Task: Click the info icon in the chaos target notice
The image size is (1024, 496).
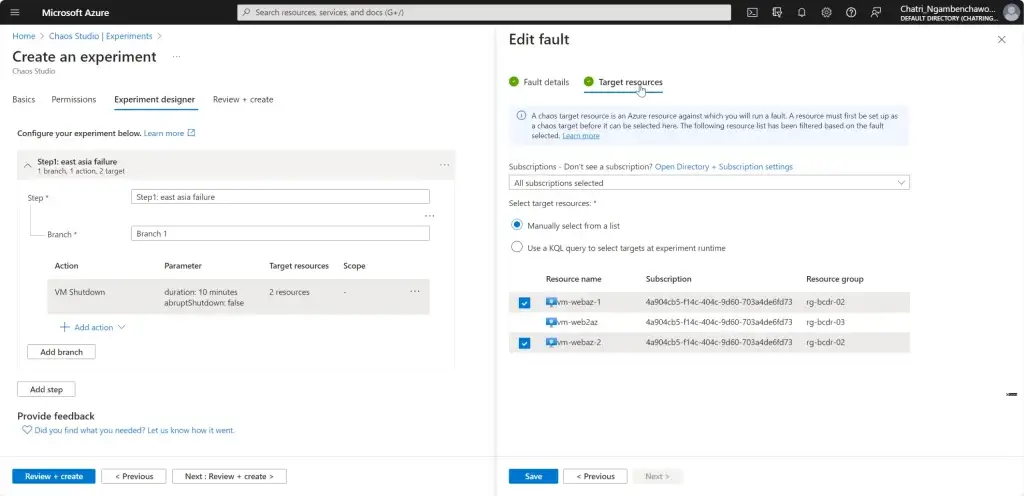Action: (521, 116)
